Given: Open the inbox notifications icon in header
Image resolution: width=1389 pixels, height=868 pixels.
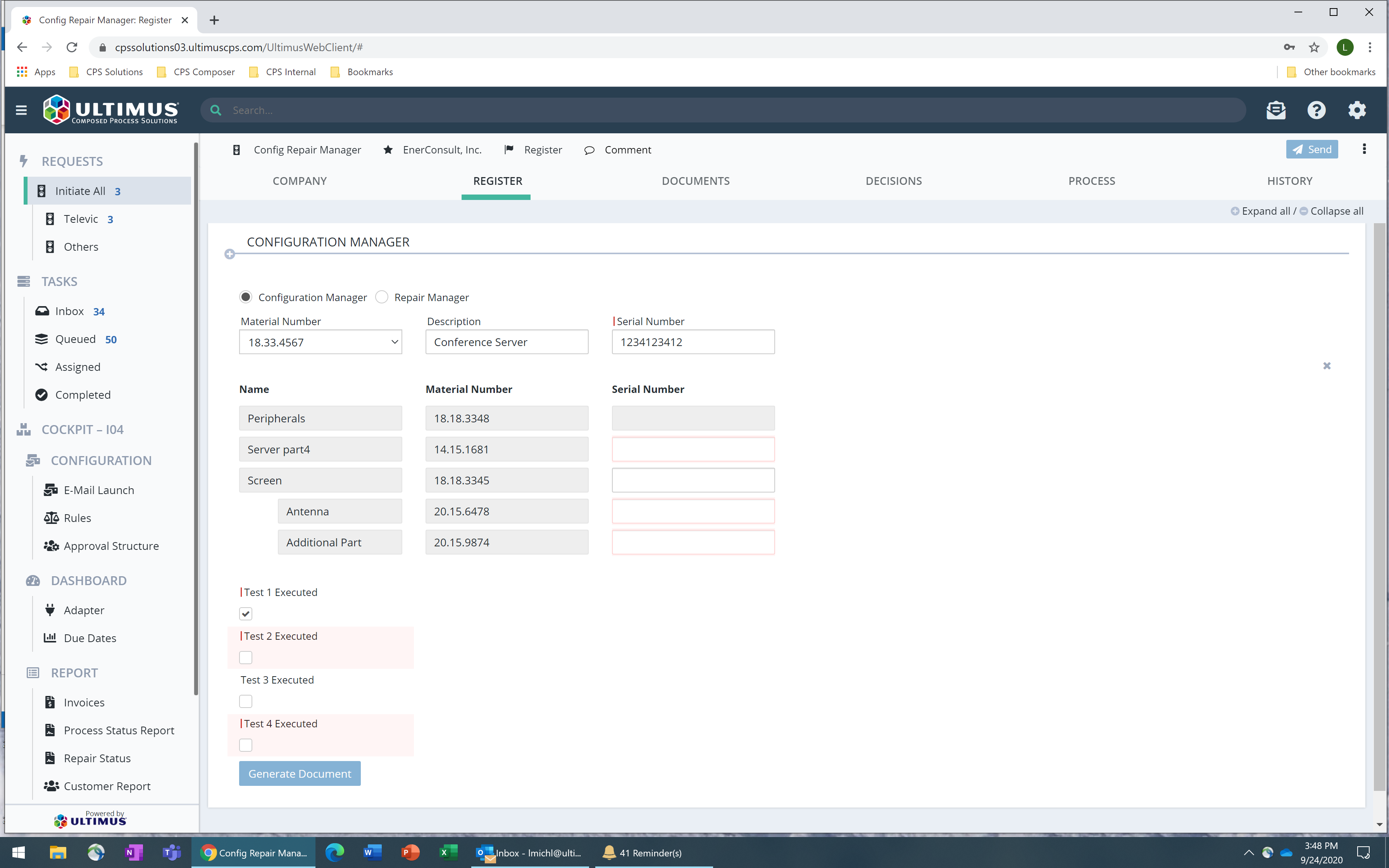Looking at the screenshot, I should coord(1276,110).
